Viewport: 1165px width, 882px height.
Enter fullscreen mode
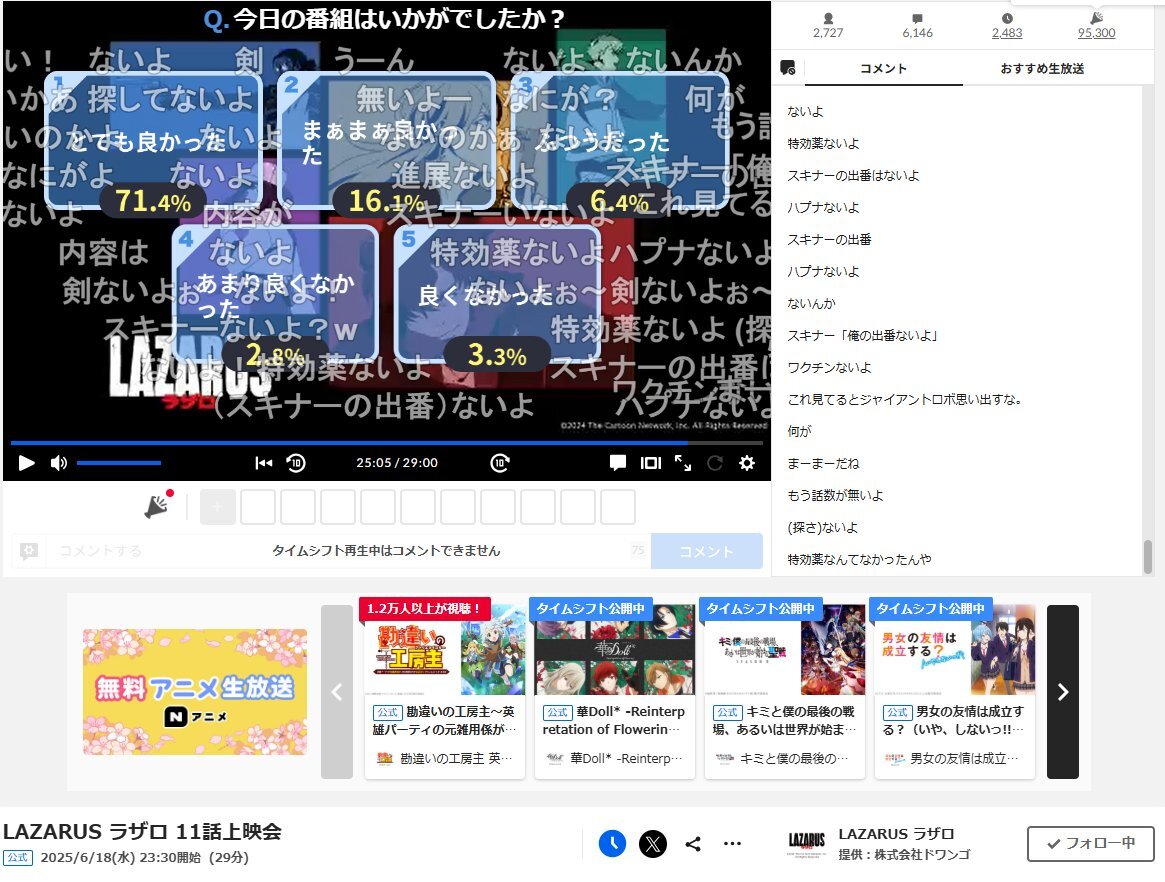click(683, 463)
